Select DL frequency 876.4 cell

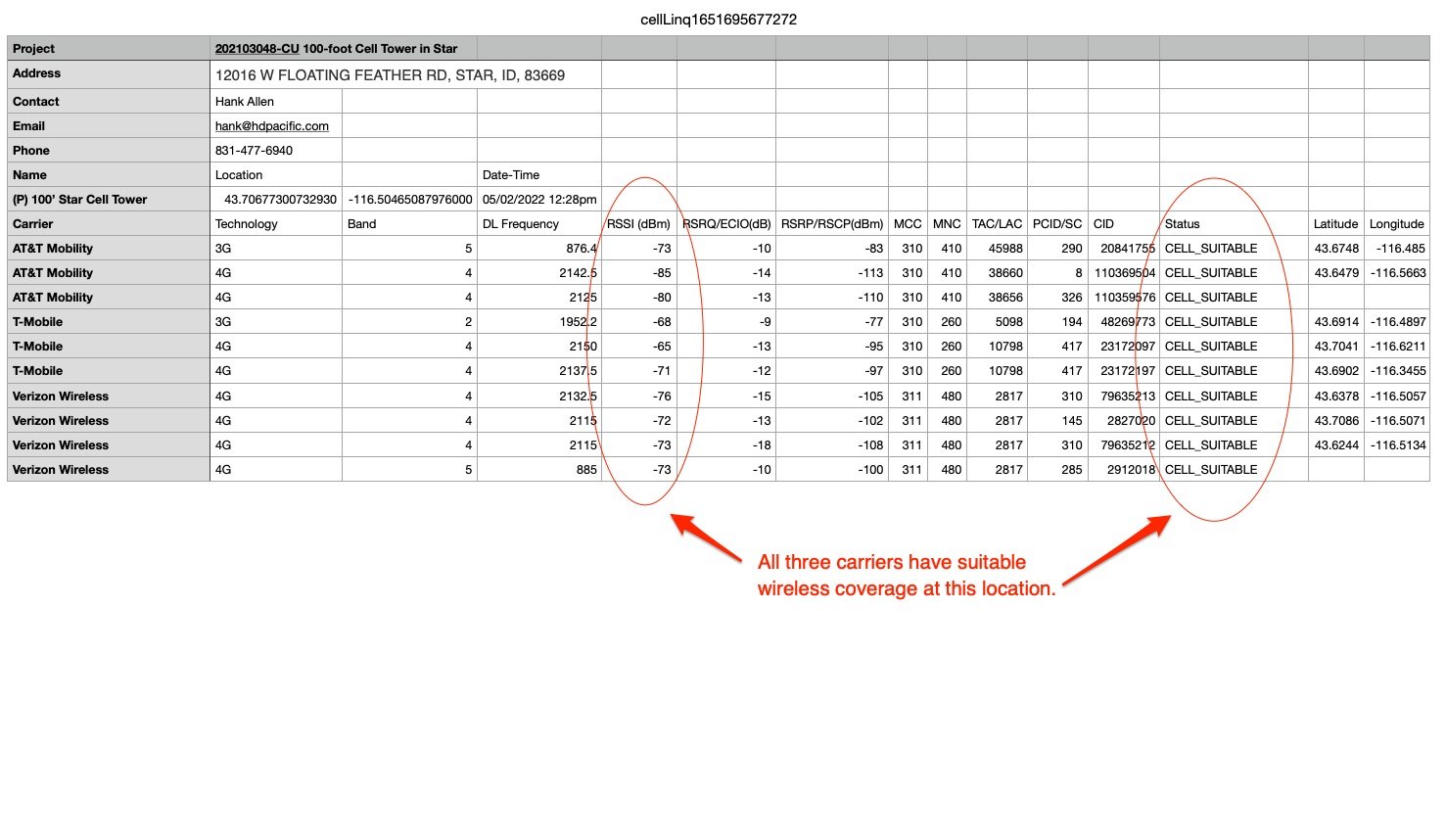(539, 248)
